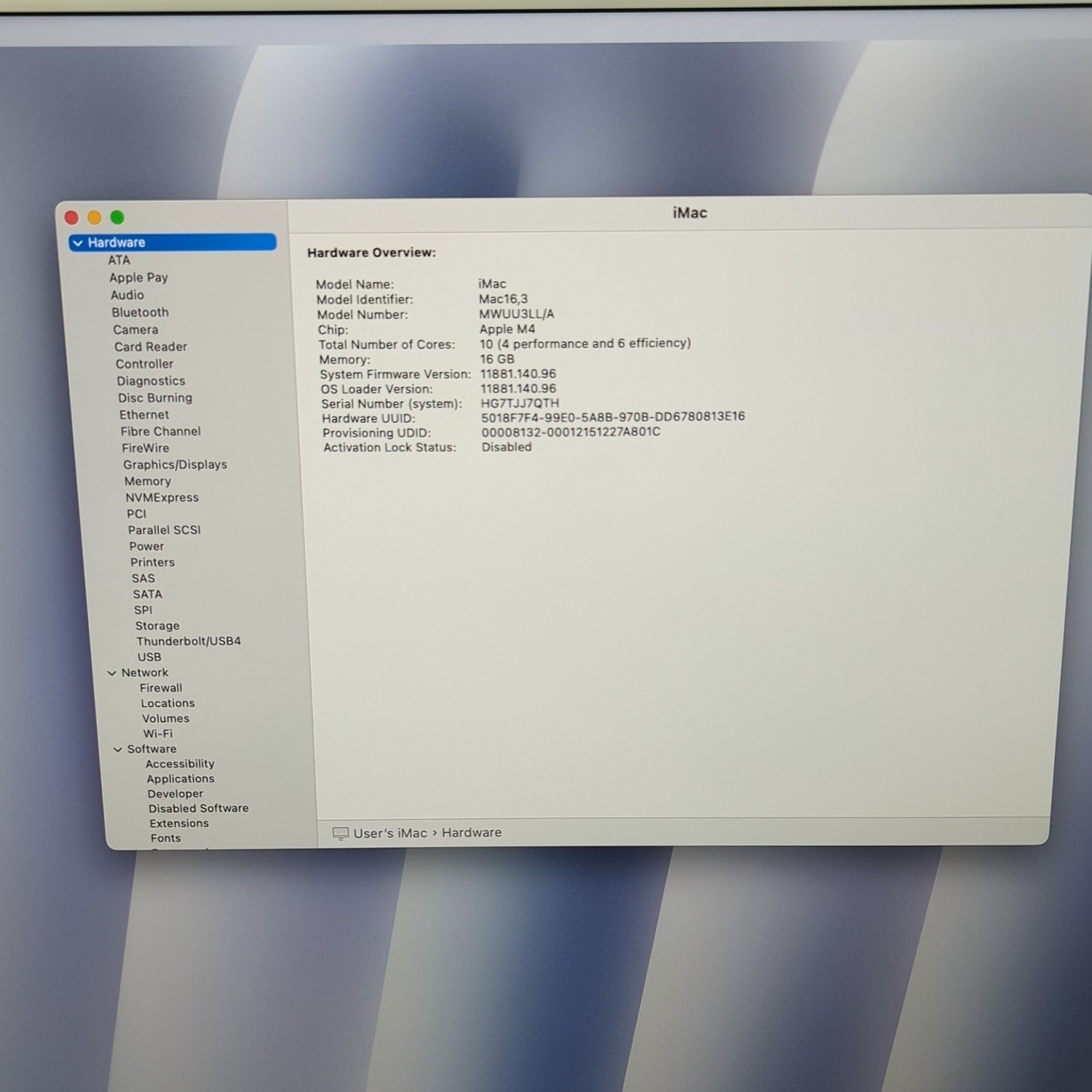The width and height of the screenshot is (1092, 1092).
Task: Open Firewall under Network
Action: (161, 688)
